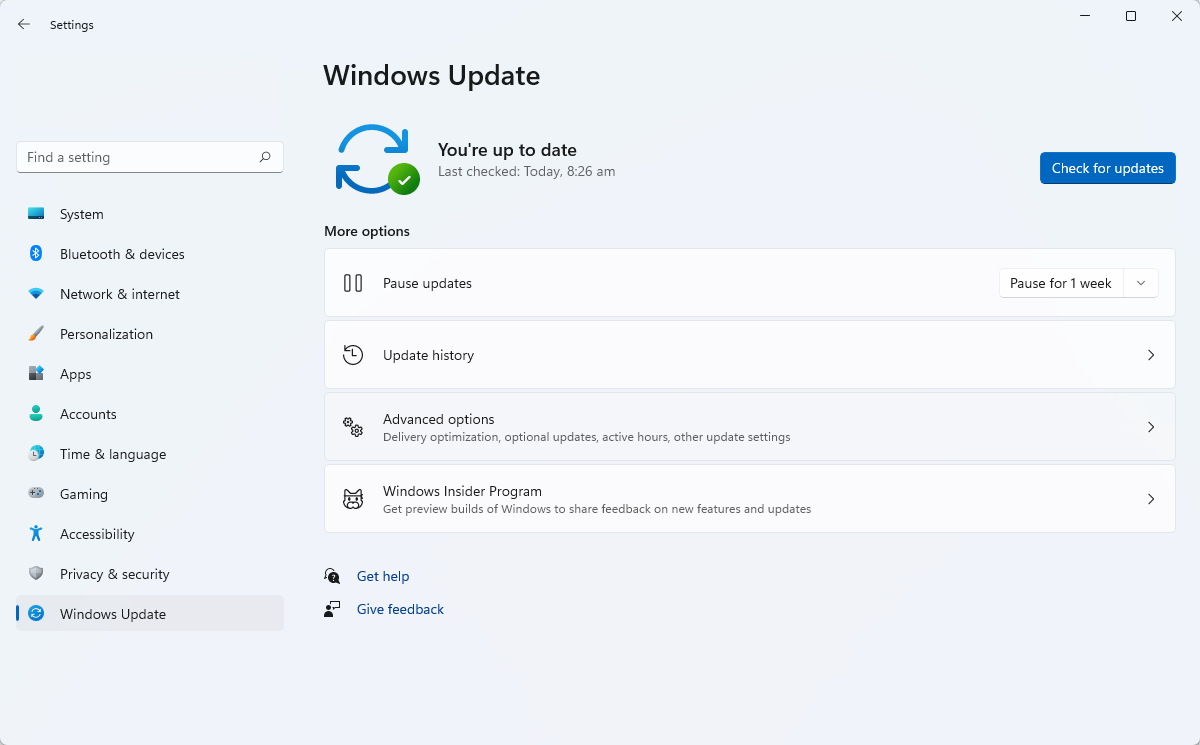Minimize the Settings window
This screenshot has height=745, width=1200.
pos(1085,16)
